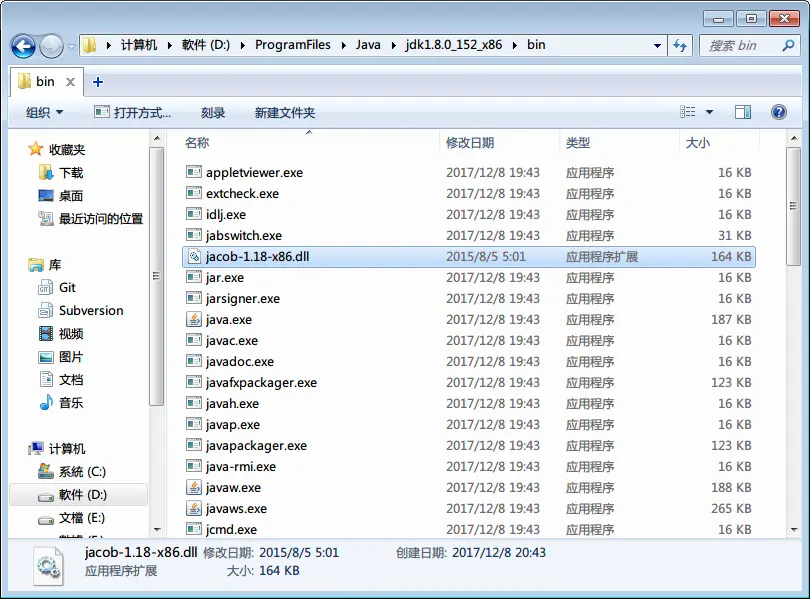The image size is (810, 599).
Task: Open view options dropdown arrow
Action: click(709, 112)
